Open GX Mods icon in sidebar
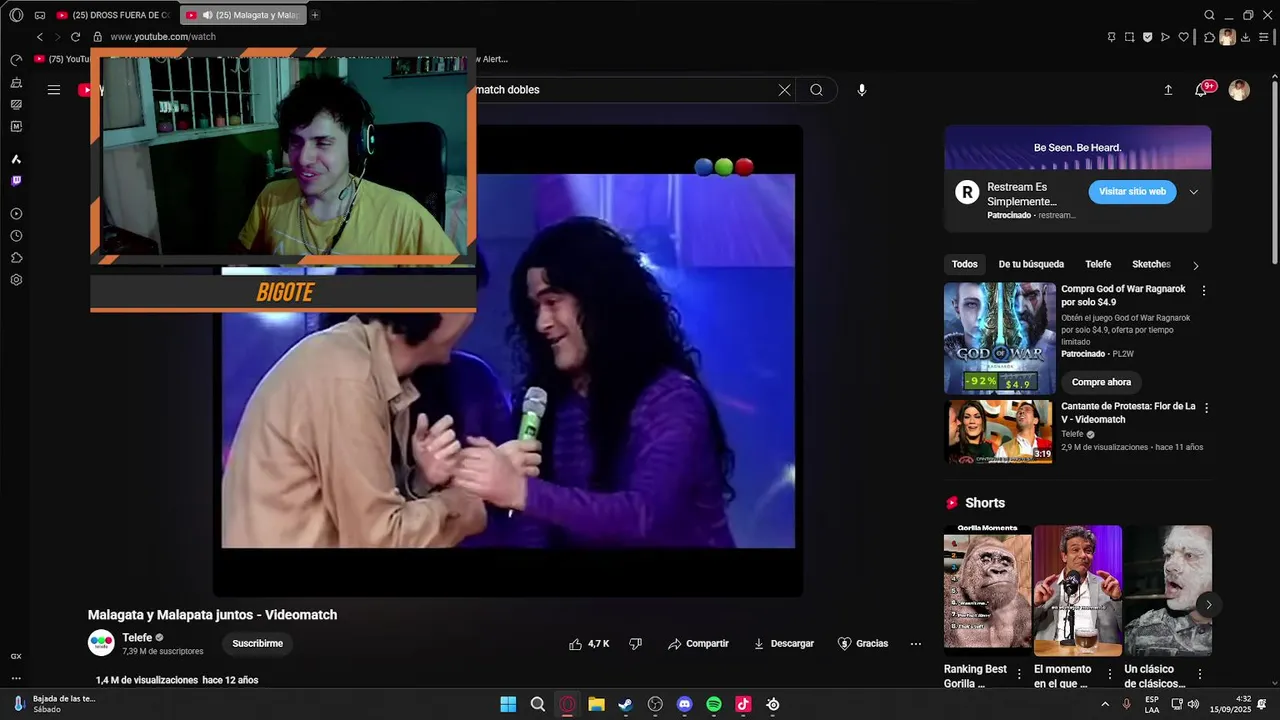Viewport: 1280px width, 720px height. pyautogui.click(x=16, y=104)
